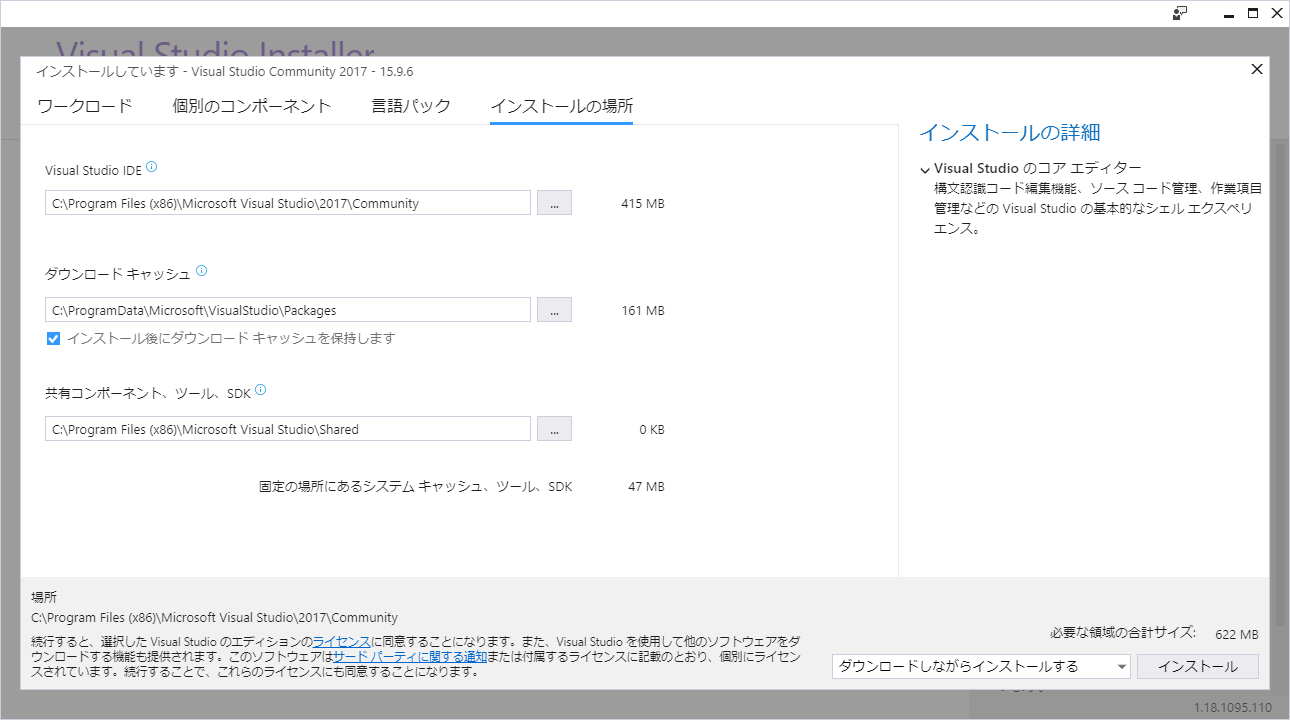Image resolution: width=1290 pixels, height=720 pixels.
Task: Edit the Shared components path field
Action: pos(288,429)
